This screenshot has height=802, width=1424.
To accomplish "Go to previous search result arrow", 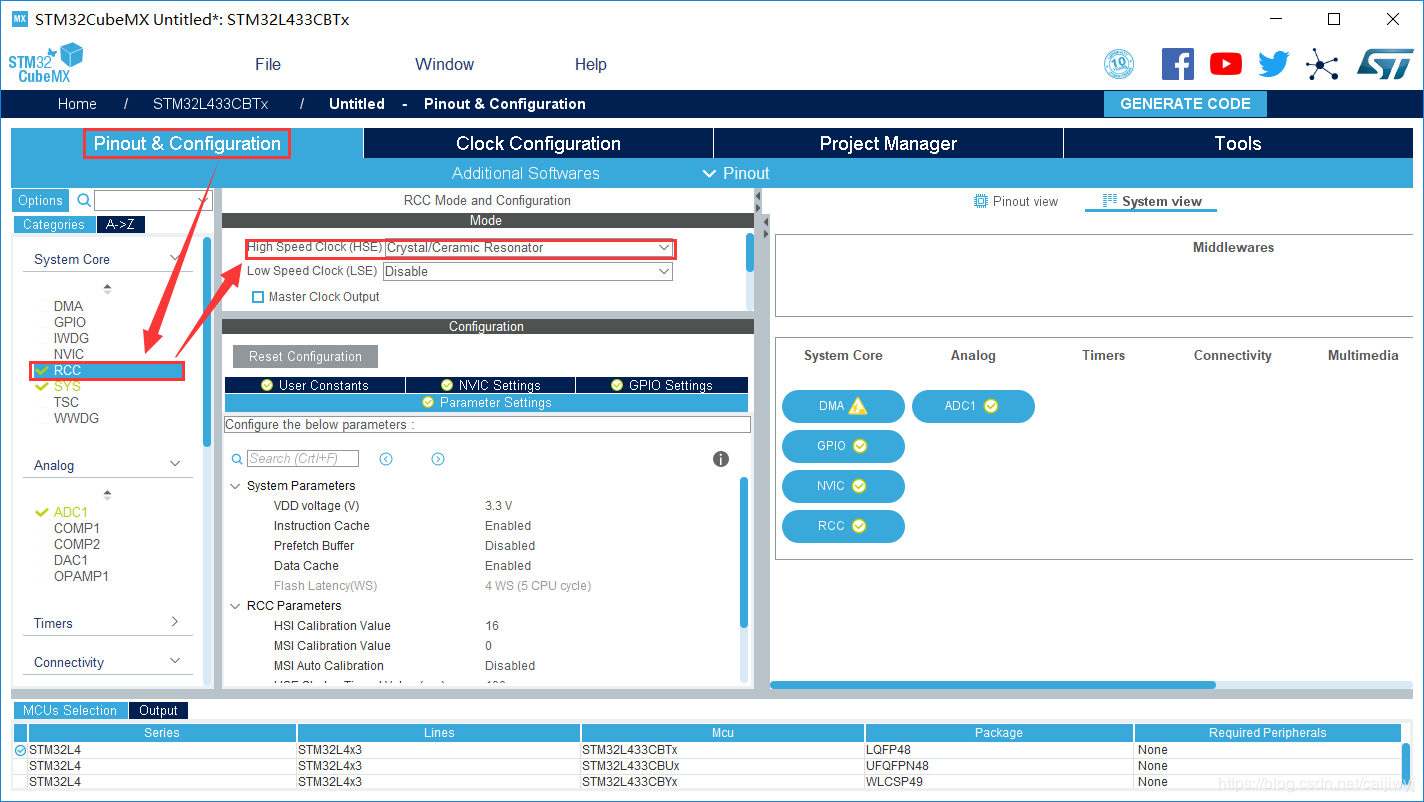I will click(386, 459).
